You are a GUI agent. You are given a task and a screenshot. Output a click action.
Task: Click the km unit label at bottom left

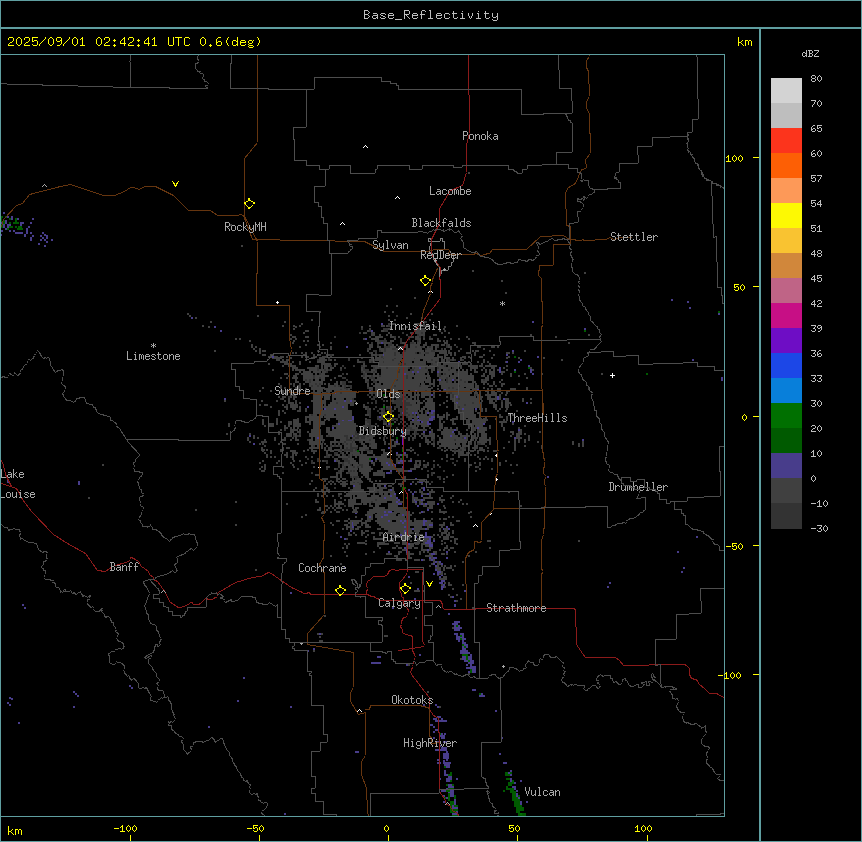[15, 830]
